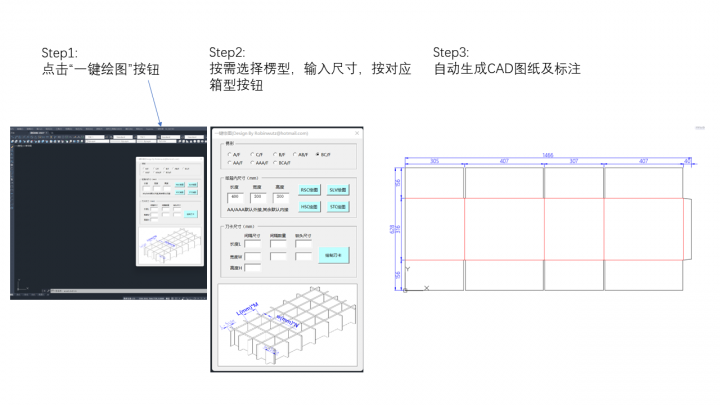Screen dimensions: 720x405
Task: Click the 一键绘图 button in the CAD toolbar
Action: pos(159,128)
